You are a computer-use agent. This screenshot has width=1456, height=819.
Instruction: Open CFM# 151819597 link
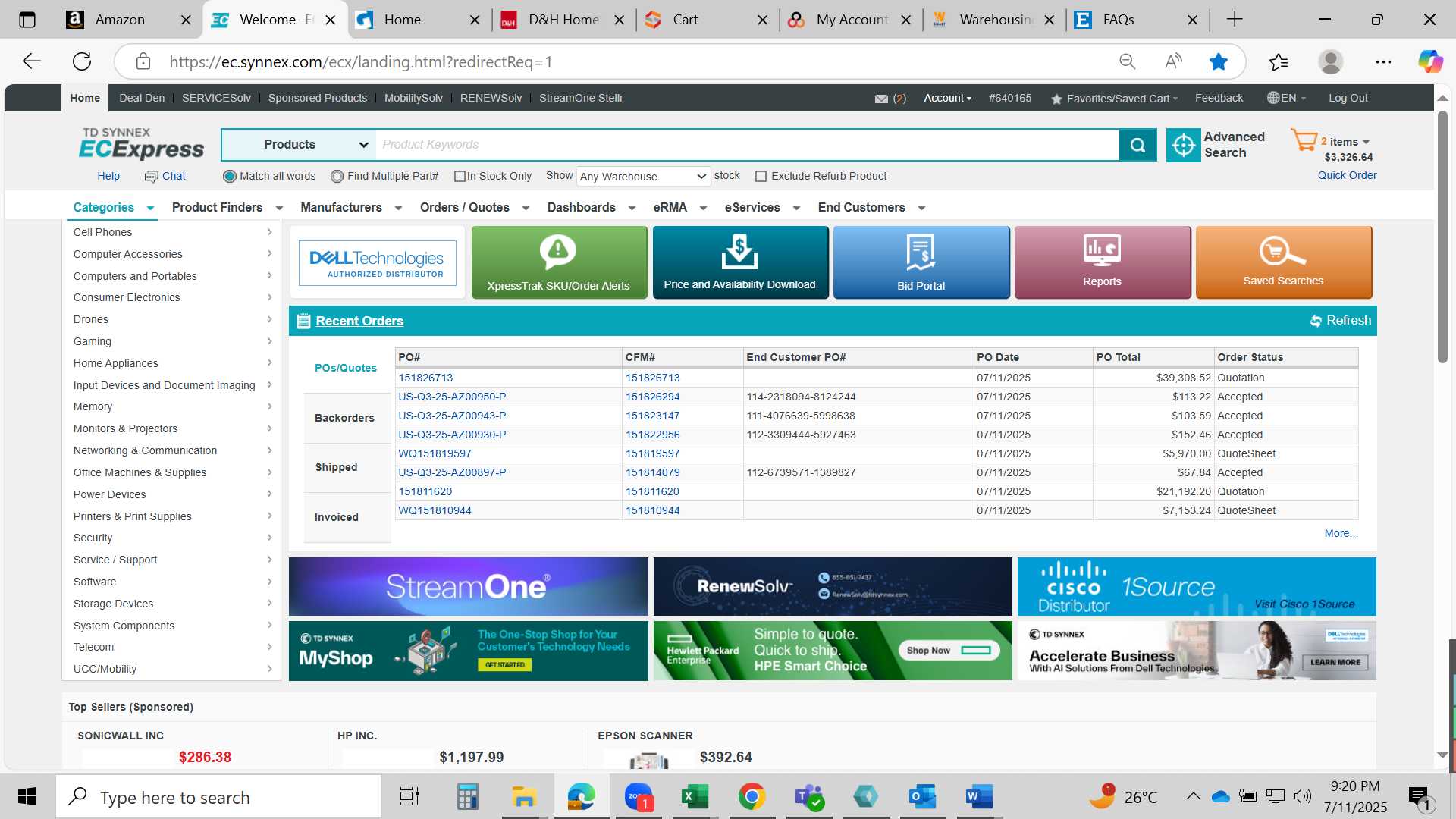(x=652, y=453)
